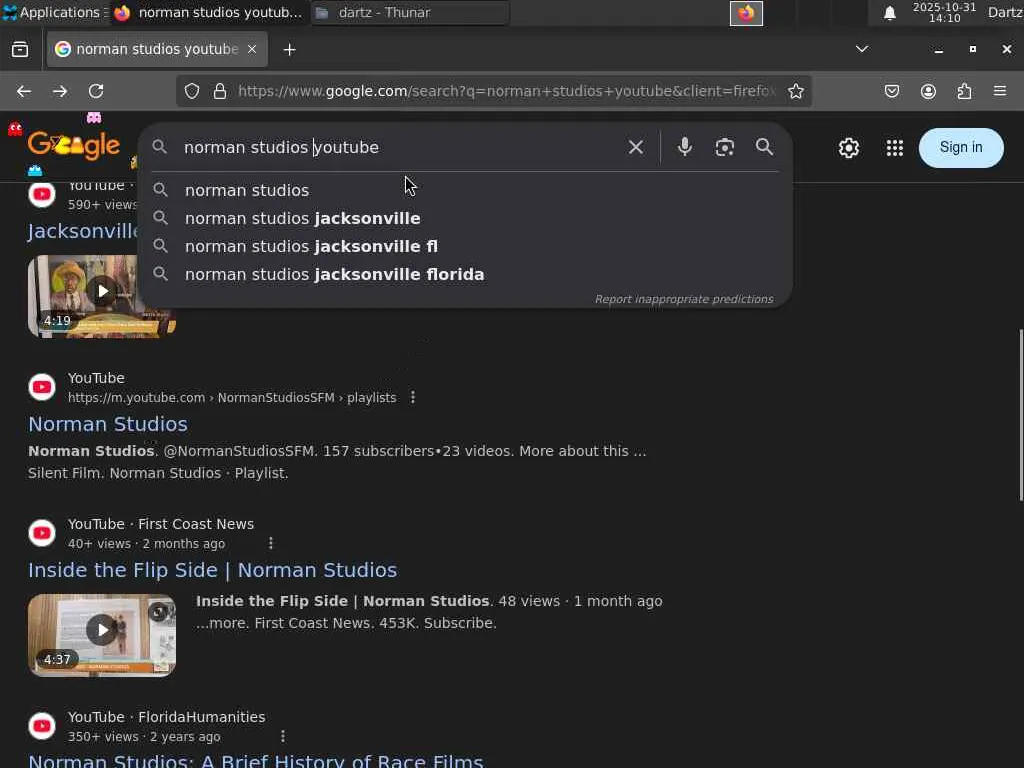The height and width of the screenshot is (768, 1024).
Task: Expand the list all tabs chevron
Action: pyautogui.click(x=862, y=49)
